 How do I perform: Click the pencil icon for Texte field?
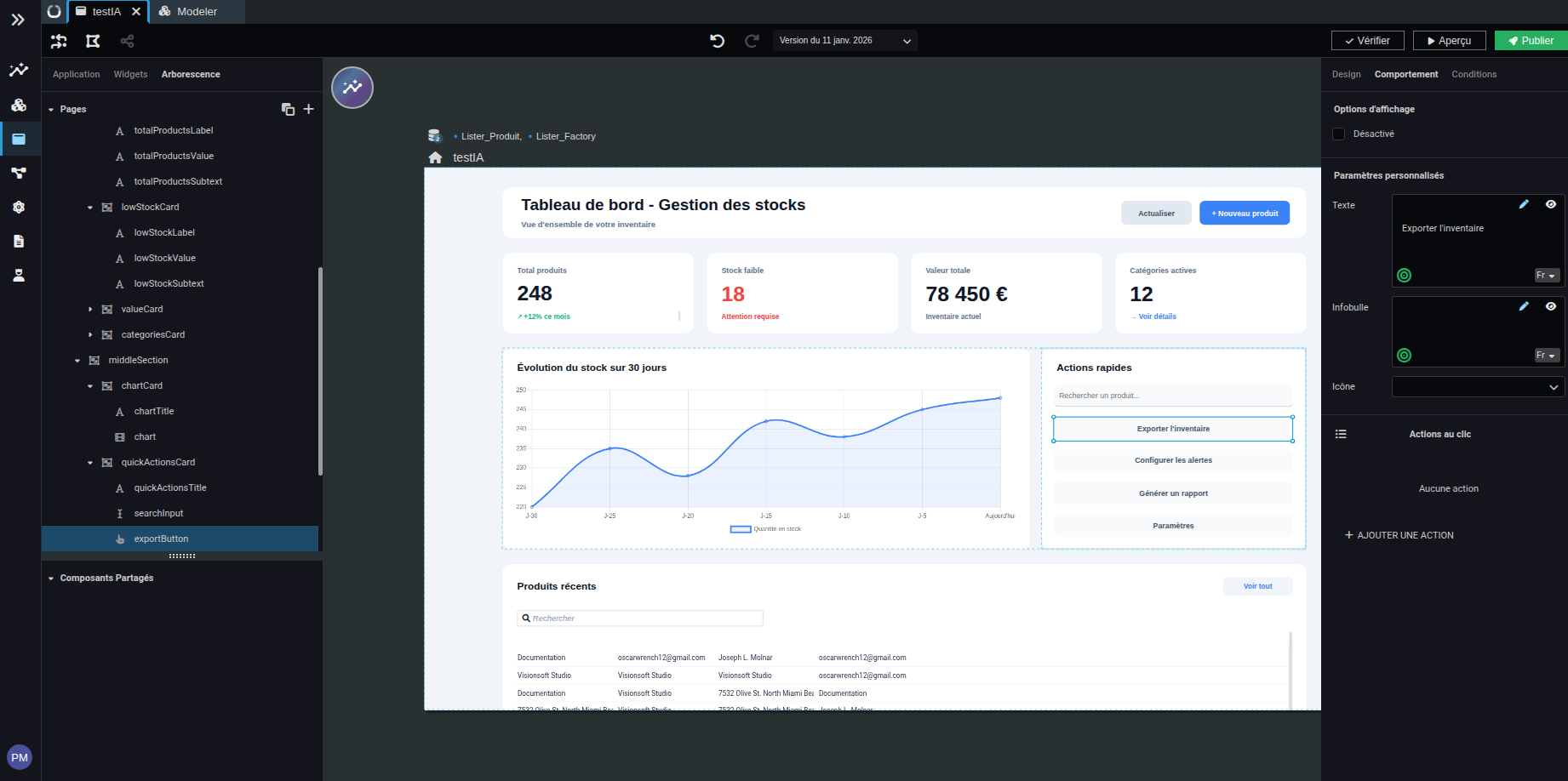1524,204
